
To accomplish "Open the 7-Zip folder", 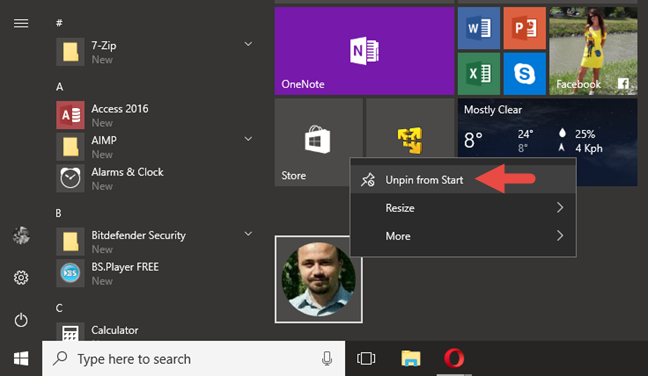I will pyautogui.click(x=156, y=52).
